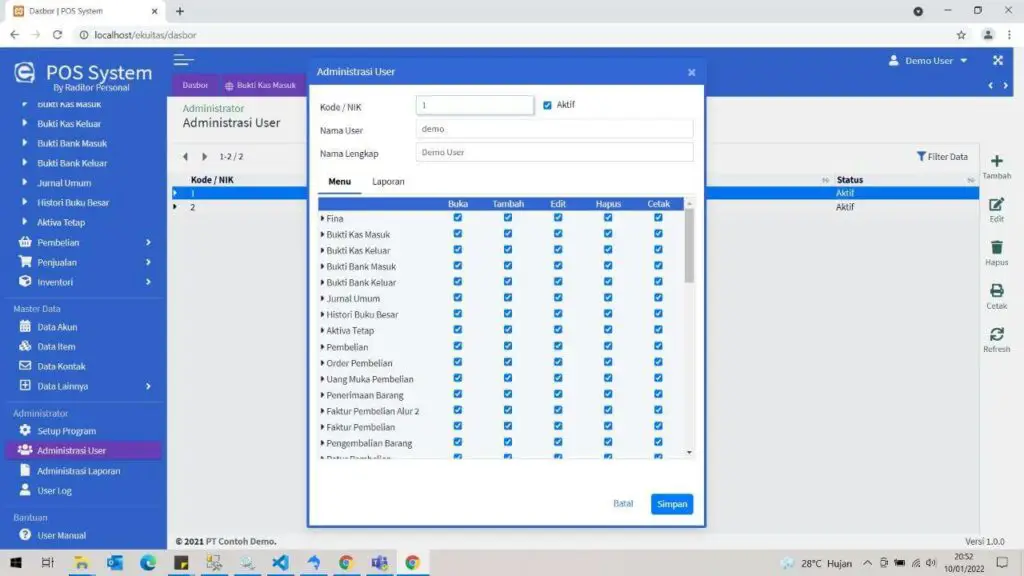The image size is (1024, 576).
Task: Uncheck Cetak permission for Jurnal Umum
Action: coord(658,298)
